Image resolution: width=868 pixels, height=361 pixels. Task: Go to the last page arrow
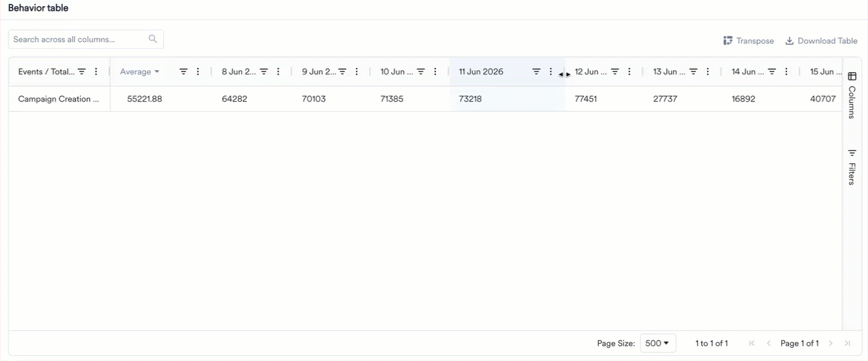click(x=847, y=343)
